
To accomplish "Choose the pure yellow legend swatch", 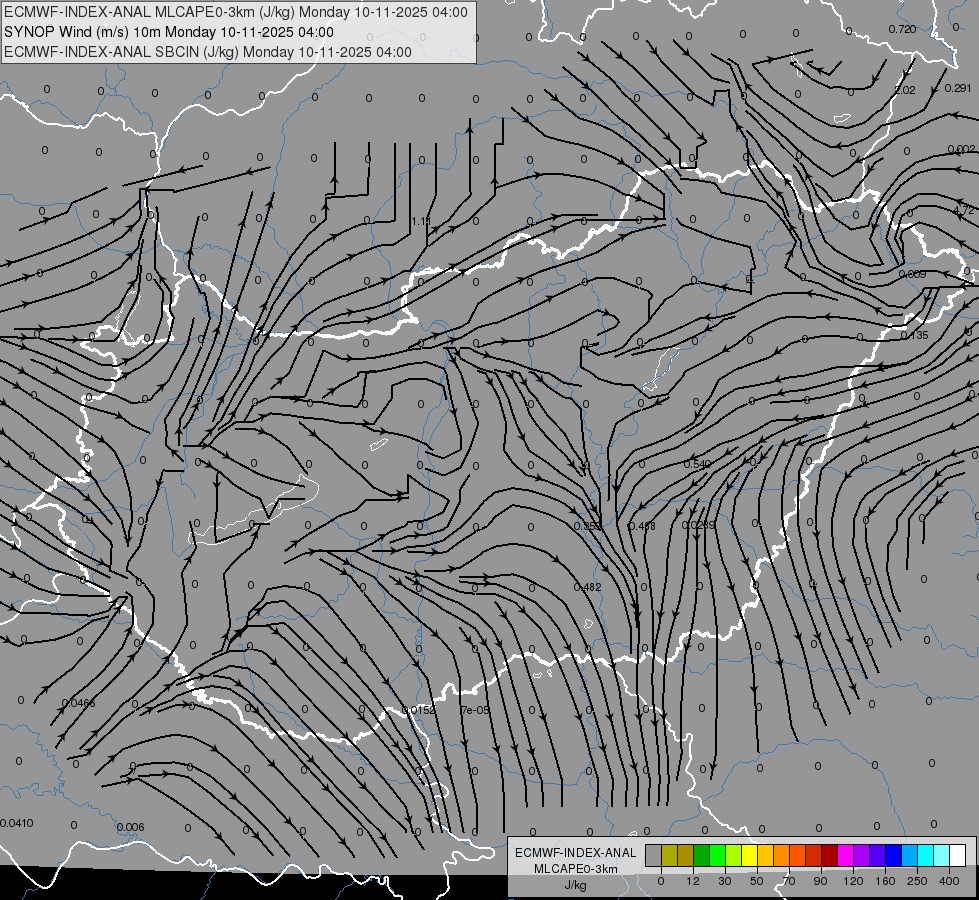I will click(x=749, y=855).
